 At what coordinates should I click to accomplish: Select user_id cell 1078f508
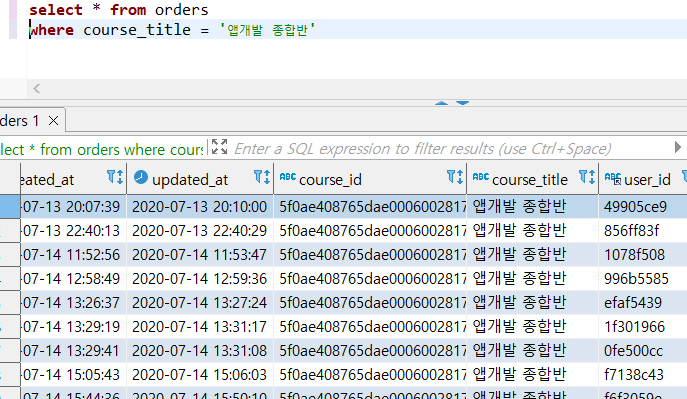pyautogui.click(x=643, y=254)
